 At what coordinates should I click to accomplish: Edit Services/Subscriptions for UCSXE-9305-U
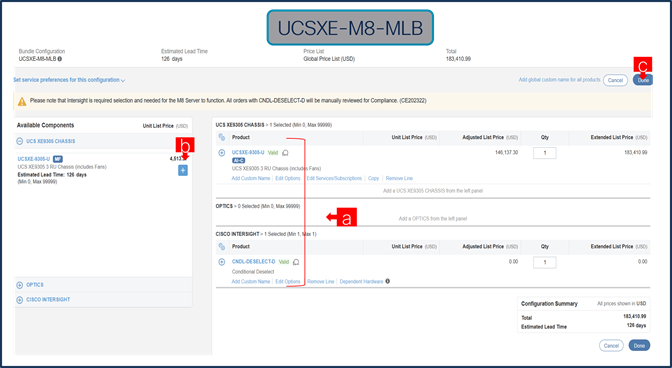pos(334,178)
